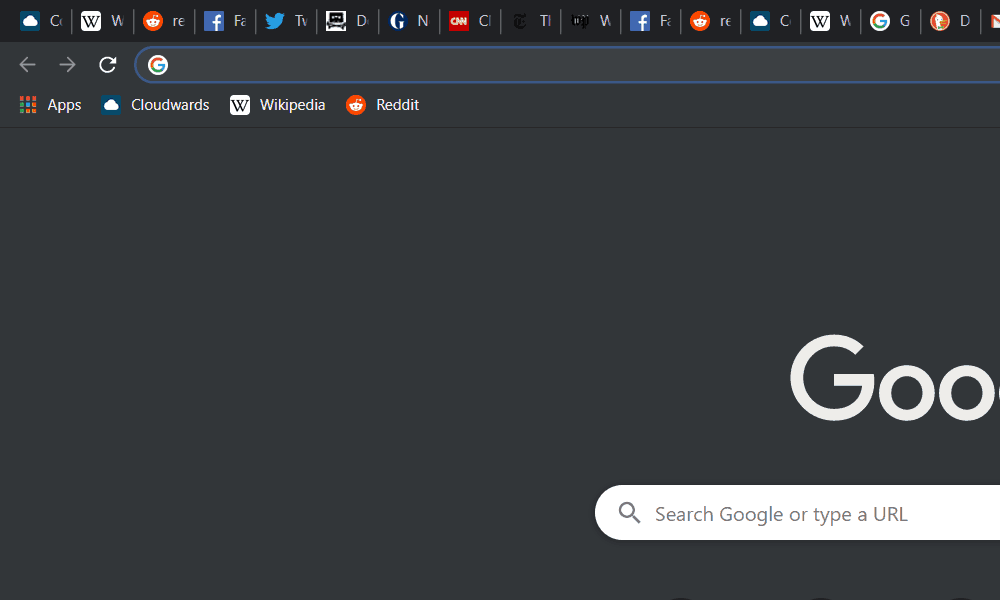
Task: Click the Google logo on the page
Action: [895, 377]
